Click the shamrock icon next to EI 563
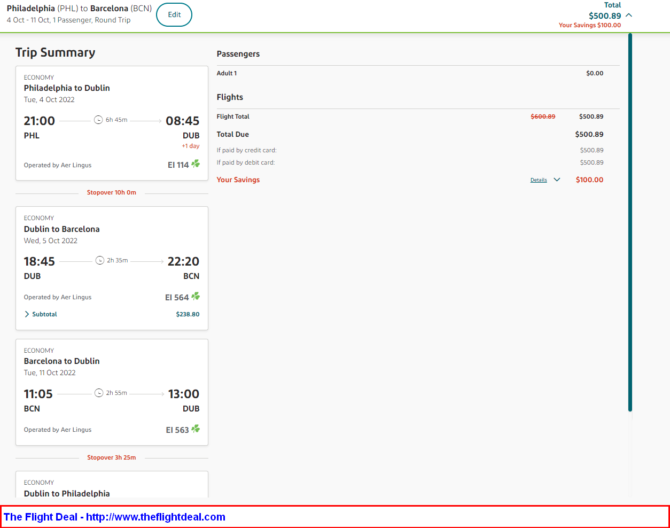670x528 pixels. point(196,429)
